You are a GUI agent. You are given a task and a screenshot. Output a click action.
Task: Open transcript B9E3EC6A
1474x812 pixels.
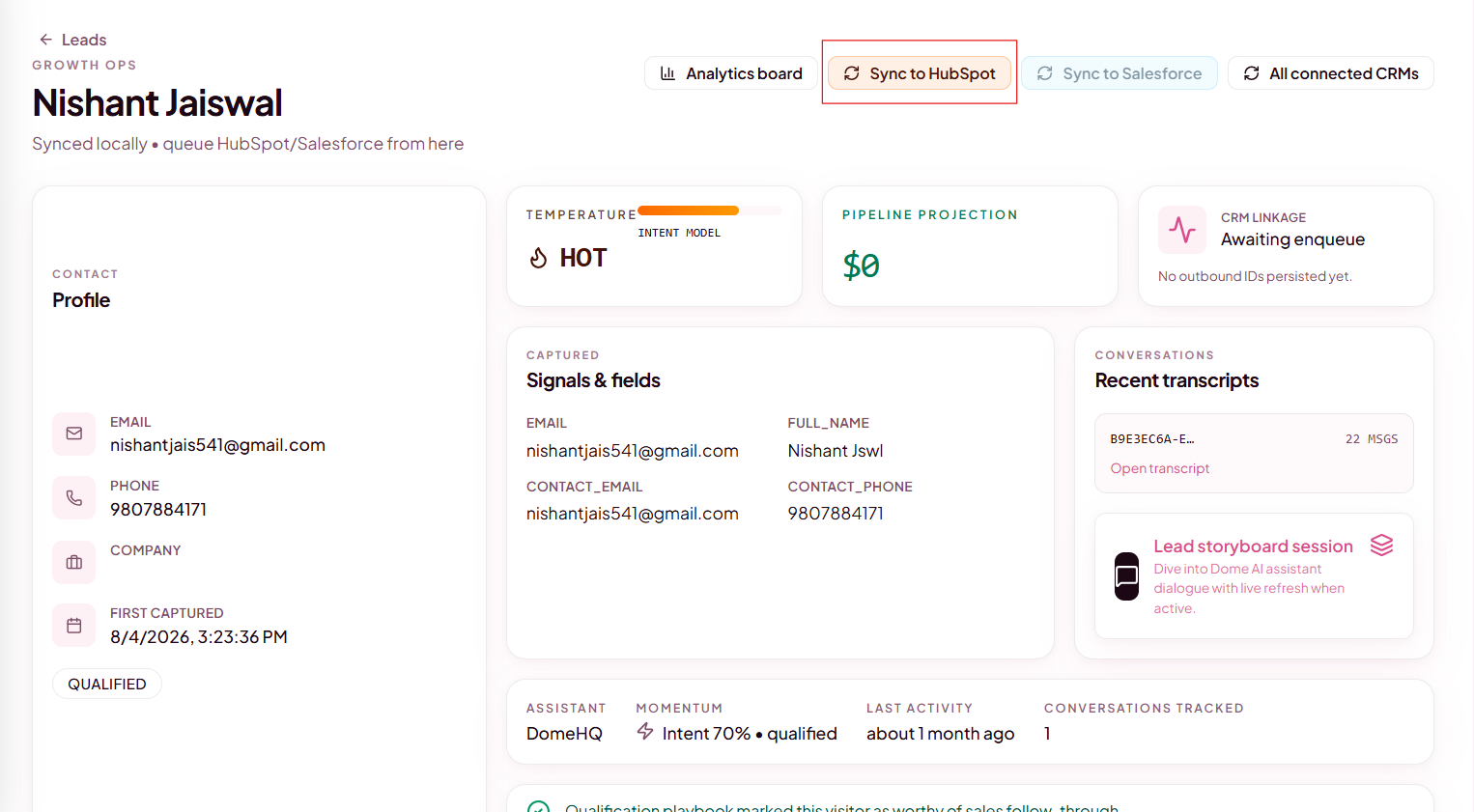click(x=1160, y=468)
